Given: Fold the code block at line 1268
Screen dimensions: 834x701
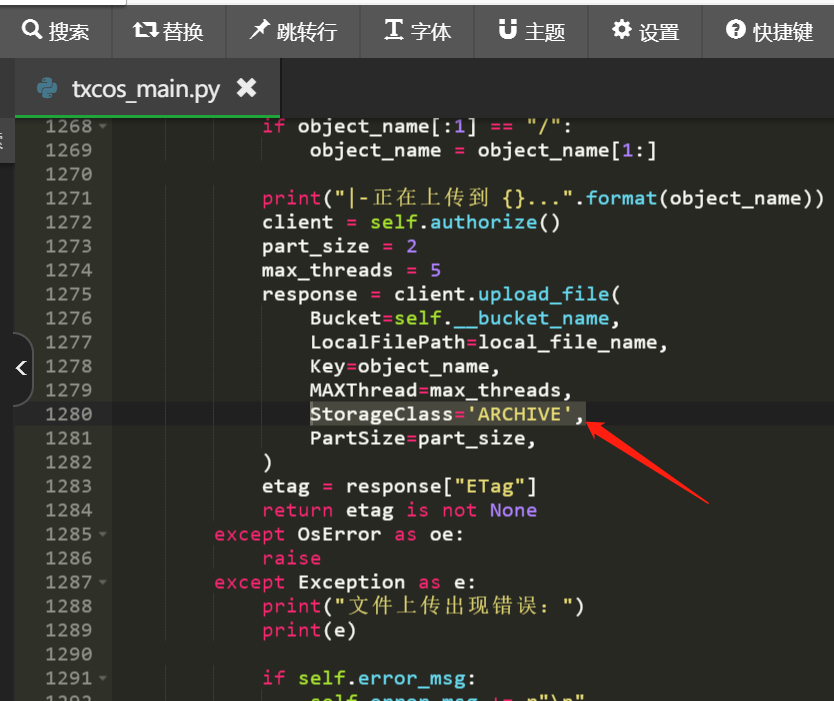Looking at the screenshot, I should [x=103, y=127].
